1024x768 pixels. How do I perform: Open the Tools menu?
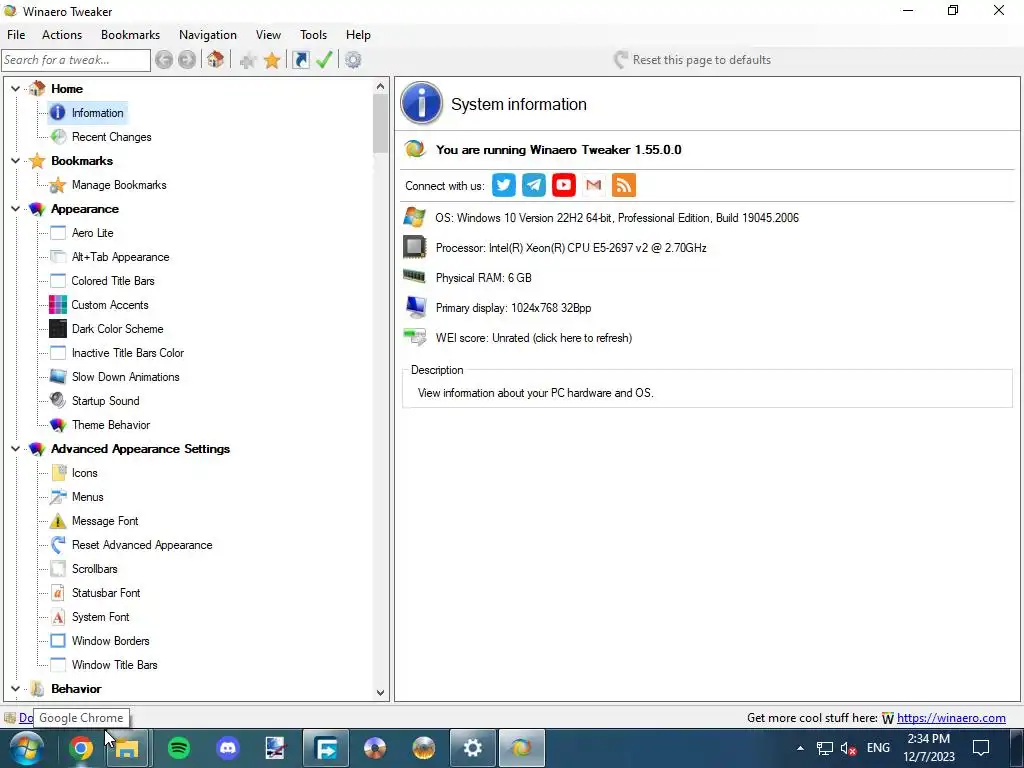click(313, 35)
